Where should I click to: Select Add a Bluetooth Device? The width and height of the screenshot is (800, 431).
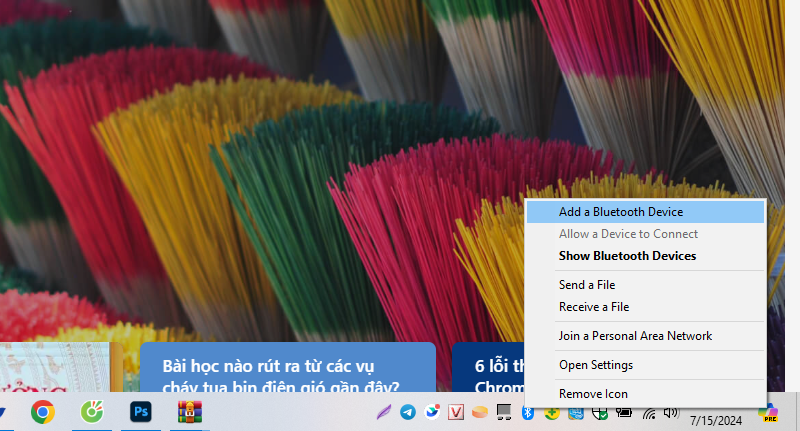[620, 212]
